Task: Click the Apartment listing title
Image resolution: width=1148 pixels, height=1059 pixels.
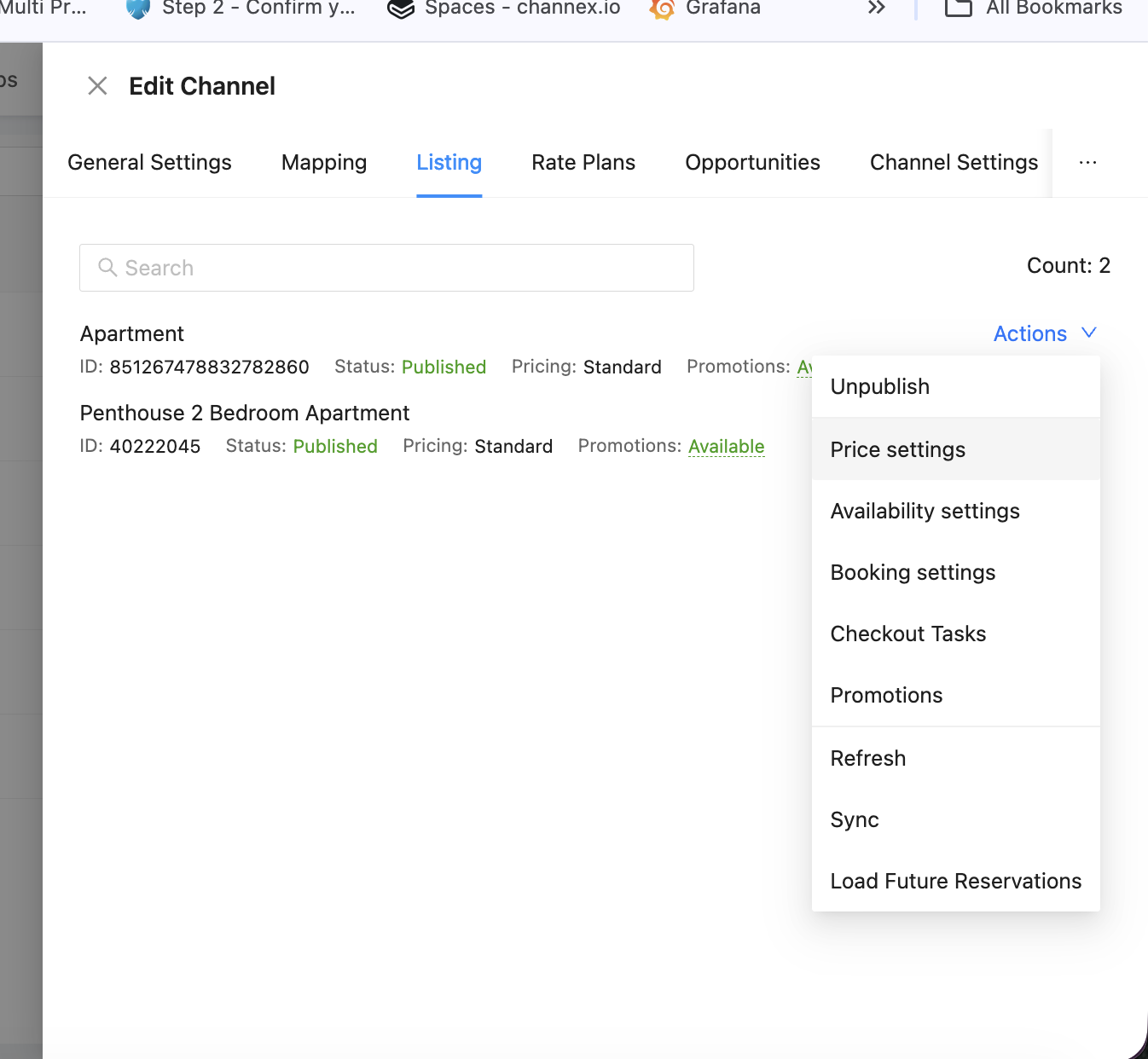Action: [x=132, y=333]
